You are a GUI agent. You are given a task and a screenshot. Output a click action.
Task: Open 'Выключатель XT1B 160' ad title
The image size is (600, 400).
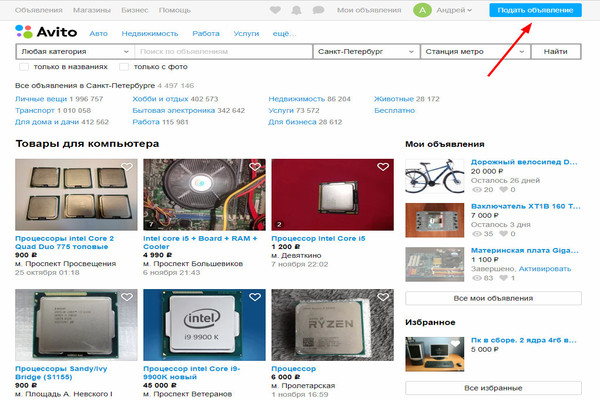tap(525, 206)
